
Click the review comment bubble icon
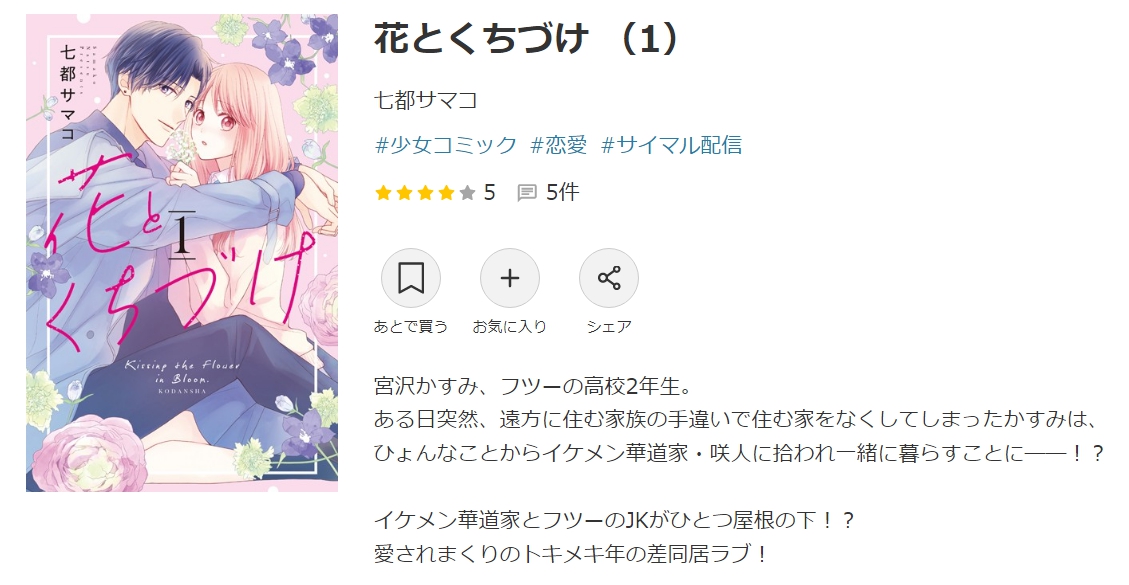coord(527,192)
